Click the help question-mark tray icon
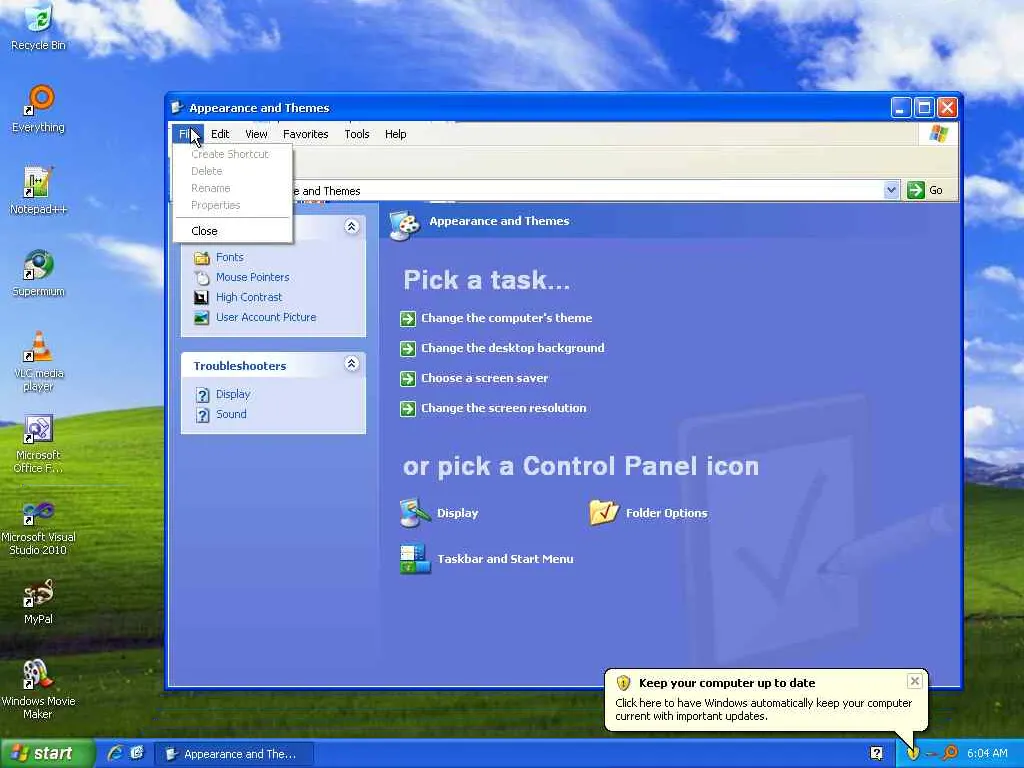Viewport: 1024px width, 768px height. pyautogui.click(x=877, y=753)
